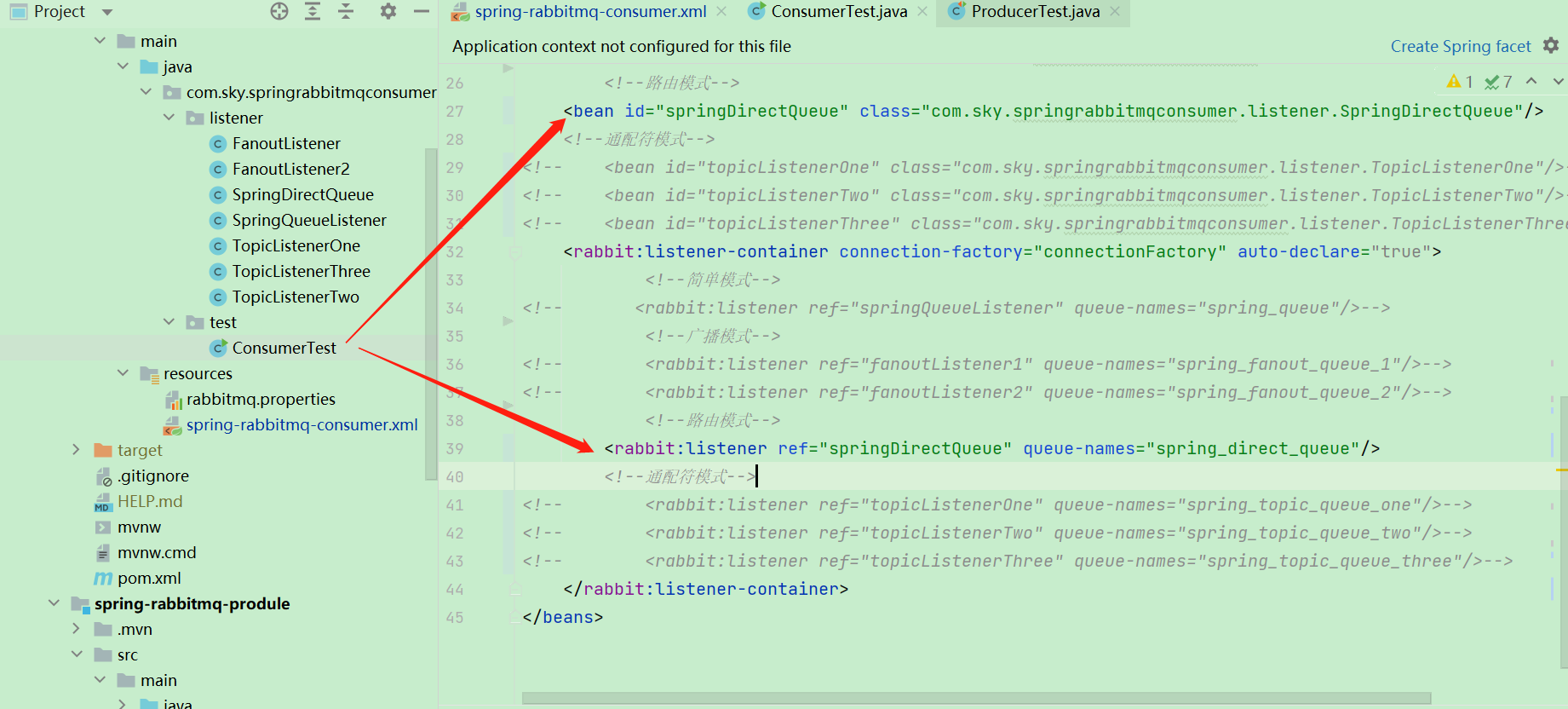Select the FanoutListener2 class
This screenshot has height=709, width=1568.
pos(291,169)
